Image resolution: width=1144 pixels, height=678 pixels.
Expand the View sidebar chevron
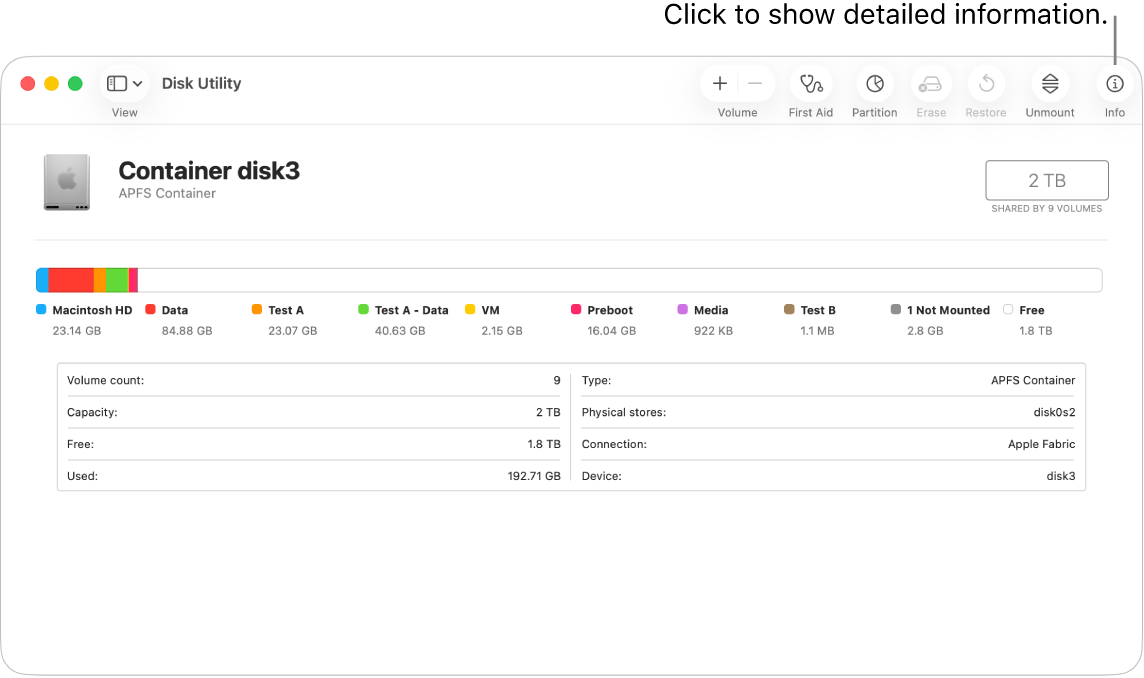pos(137,83)
